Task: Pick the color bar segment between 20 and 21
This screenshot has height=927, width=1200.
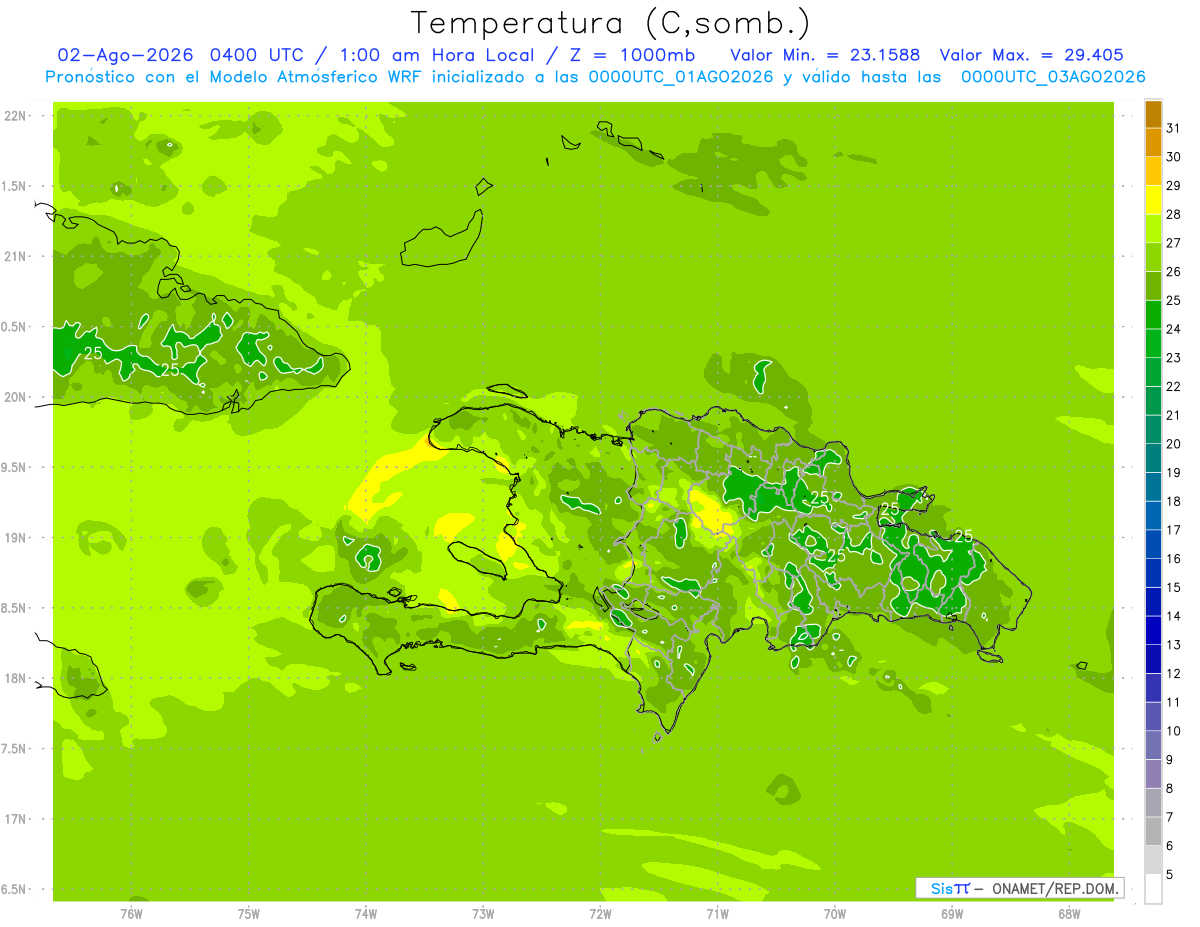Action: pyautogui.click(x=1153, y=430)
